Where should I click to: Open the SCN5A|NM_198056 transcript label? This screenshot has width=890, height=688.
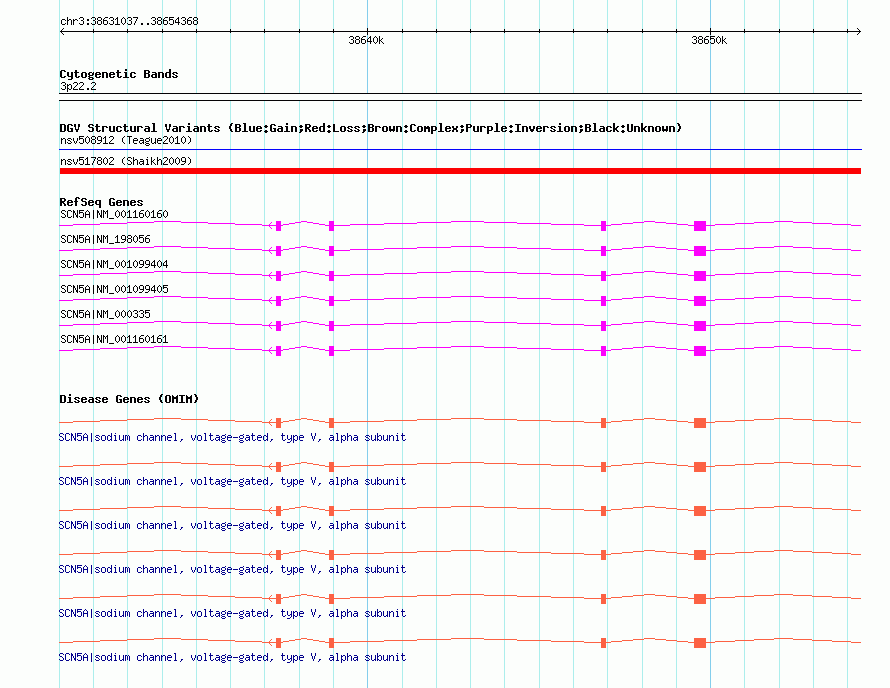(x=106, y=239)
